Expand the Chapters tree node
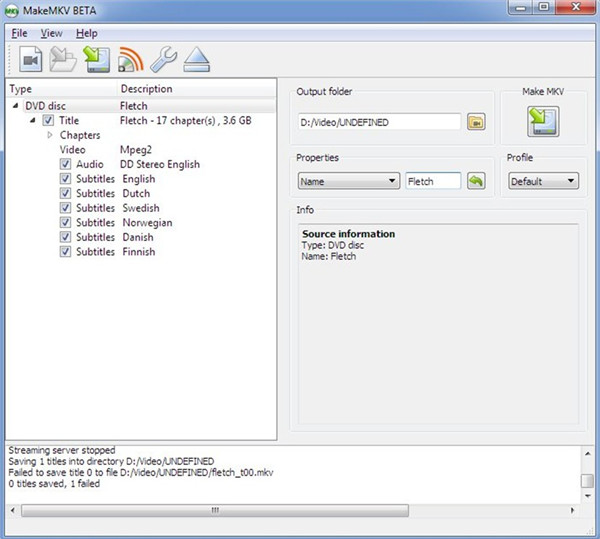The image size is (600, 539). click(50, 135)
